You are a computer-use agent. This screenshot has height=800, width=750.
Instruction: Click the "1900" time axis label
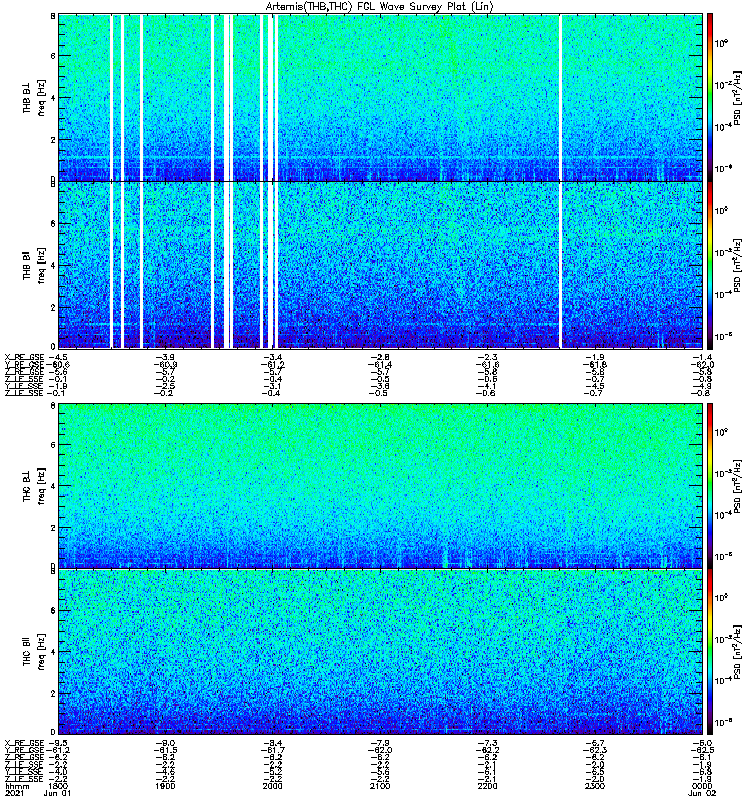point(165,786)
